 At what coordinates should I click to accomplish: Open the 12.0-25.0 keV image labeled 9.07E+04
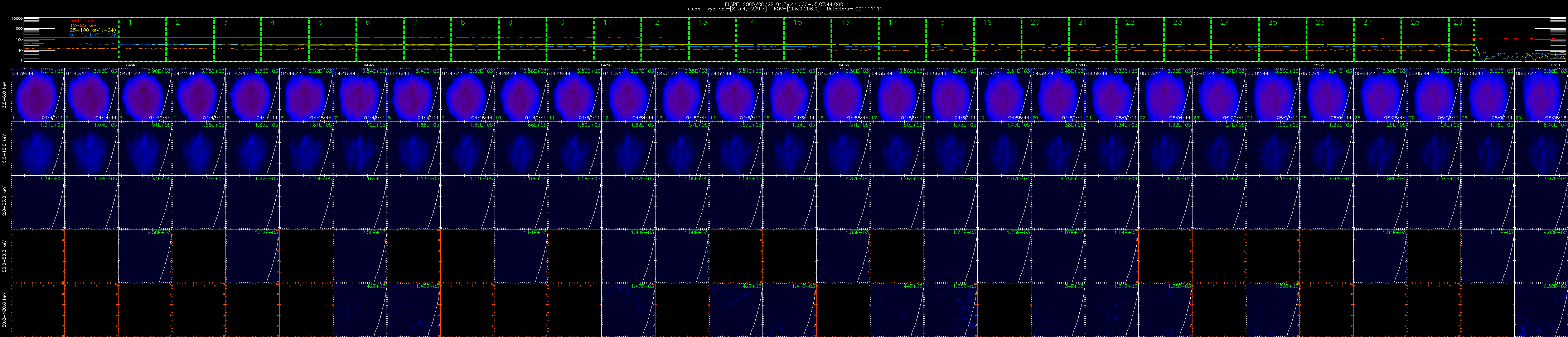click(1005, 202)
